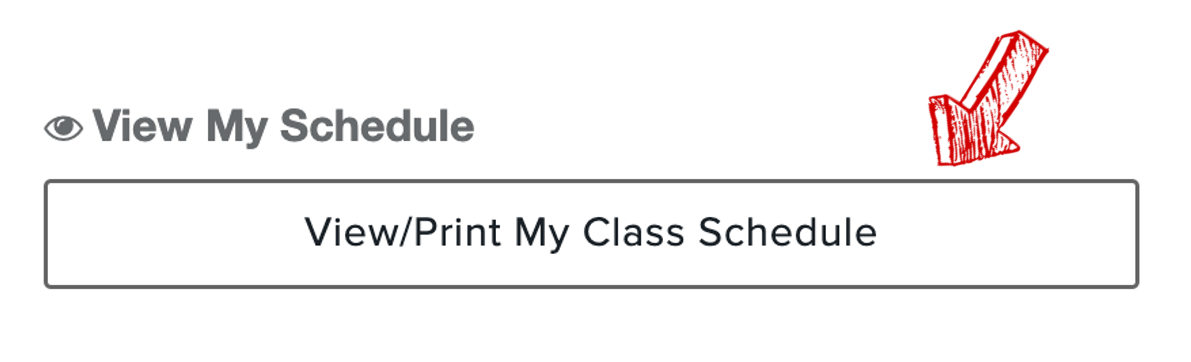
Task: Click the outlined border of the schedule button
Action: [x=591, y=182]
